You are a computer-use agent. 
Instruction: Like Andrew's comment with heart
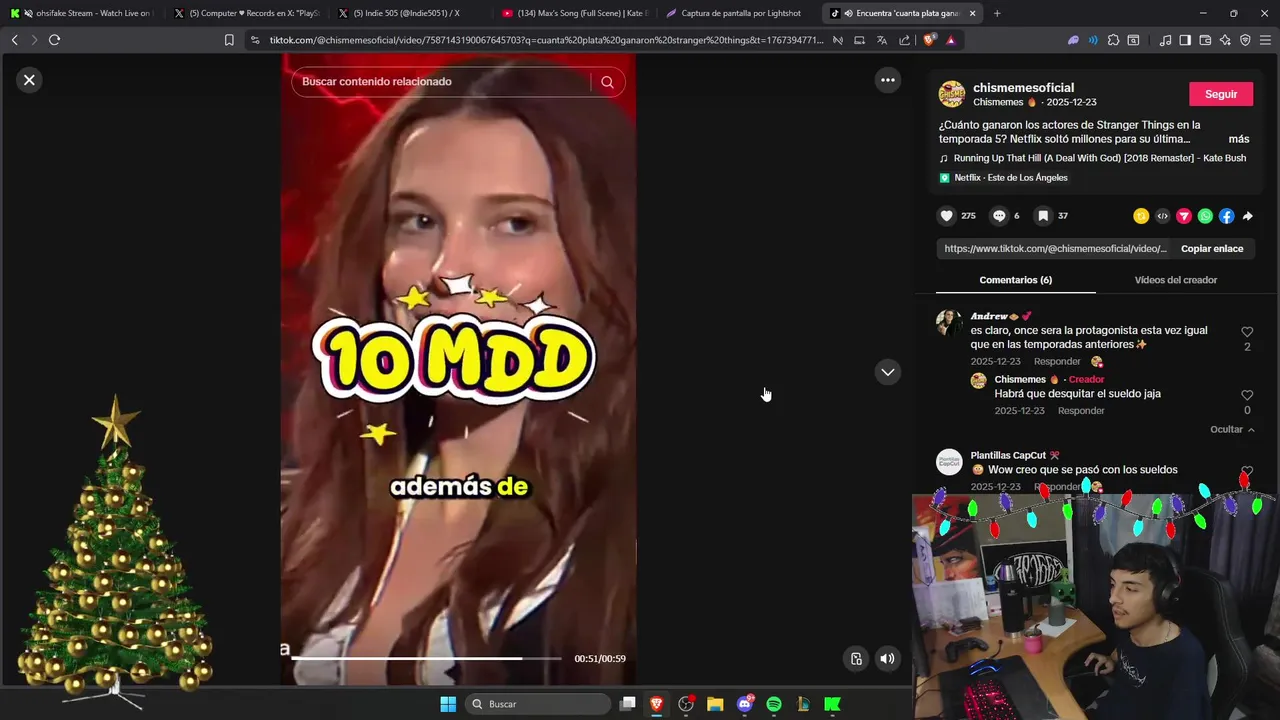(x=1247, y=332)
